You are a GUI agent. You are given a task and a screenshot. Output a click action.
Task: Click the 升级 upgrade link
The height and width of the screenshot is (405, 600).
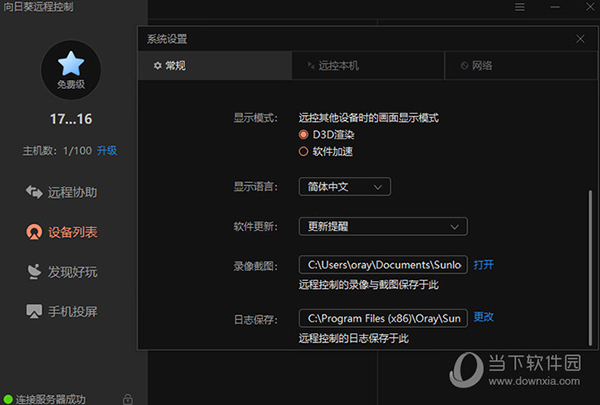(x=107, y=150)
